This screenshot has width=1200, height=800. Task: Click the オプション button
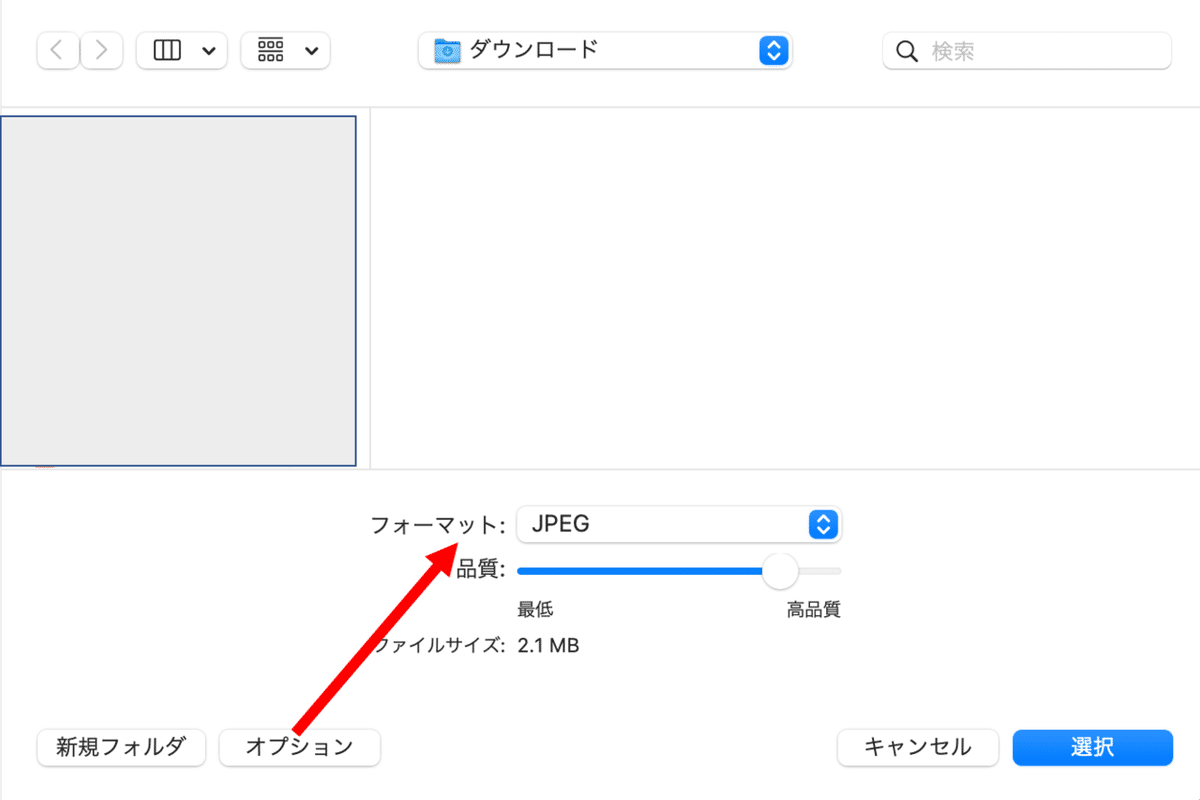click(x=299, y=746)
